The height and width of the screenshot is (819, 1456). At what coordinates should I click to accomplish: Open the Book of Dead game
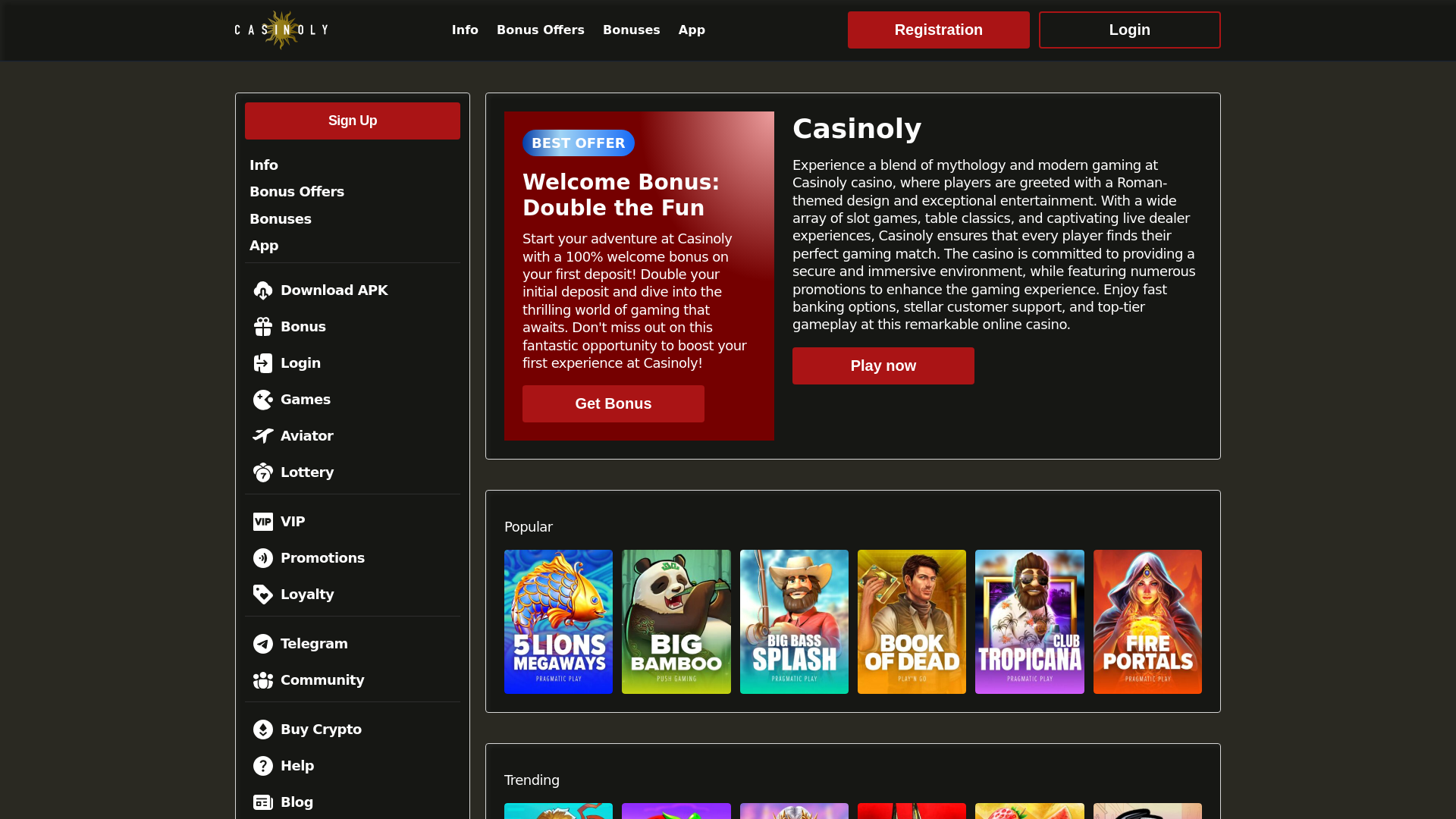[x=912, y=622]
